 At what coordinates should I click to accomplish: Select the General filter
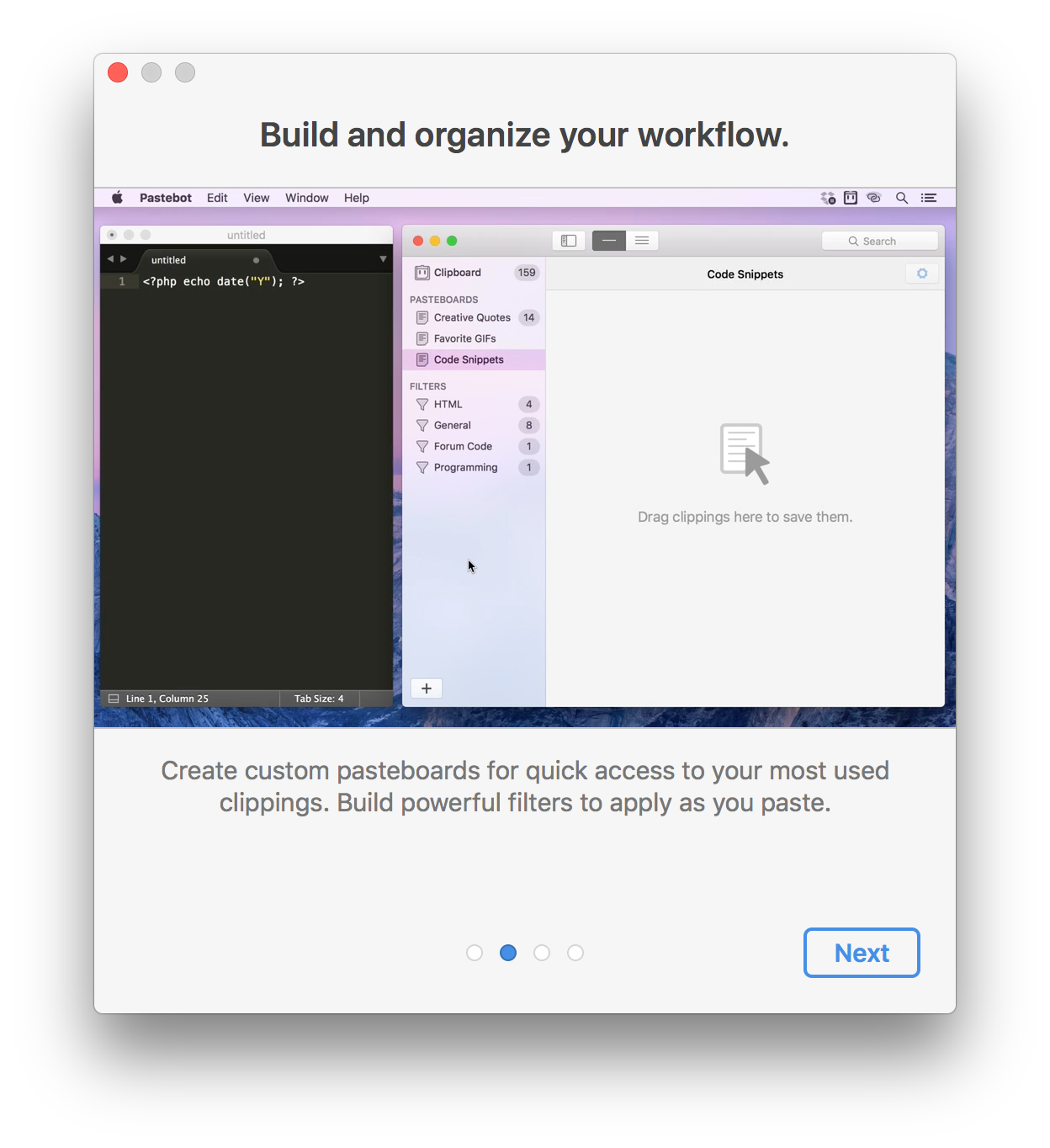coord(475,425)
